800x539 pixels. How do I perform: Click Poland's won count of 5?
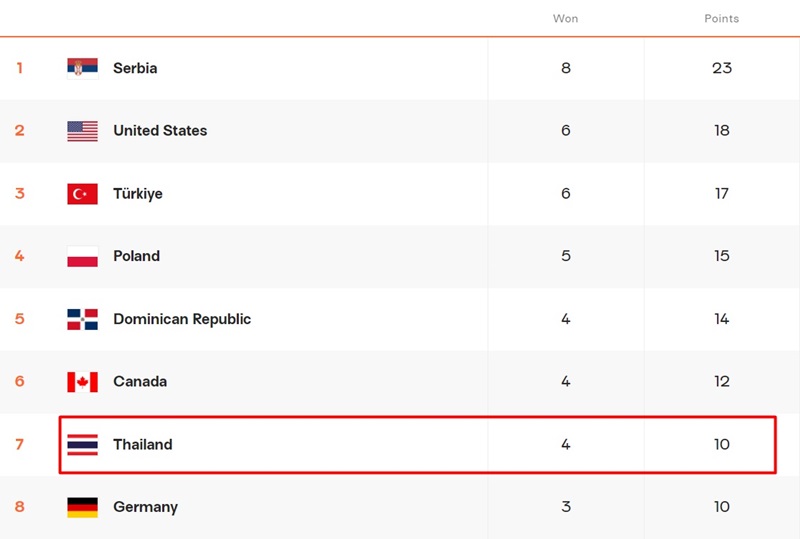tap(566, 256)
